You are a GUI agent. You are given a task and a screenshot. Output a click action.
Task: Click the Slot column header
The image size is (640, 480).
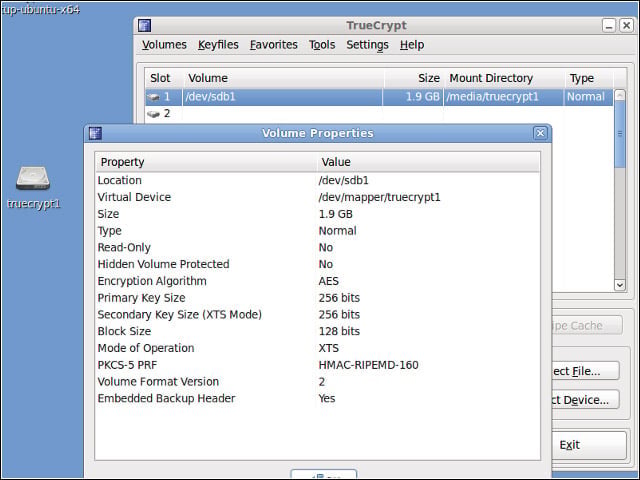click(x=164, y=78)
